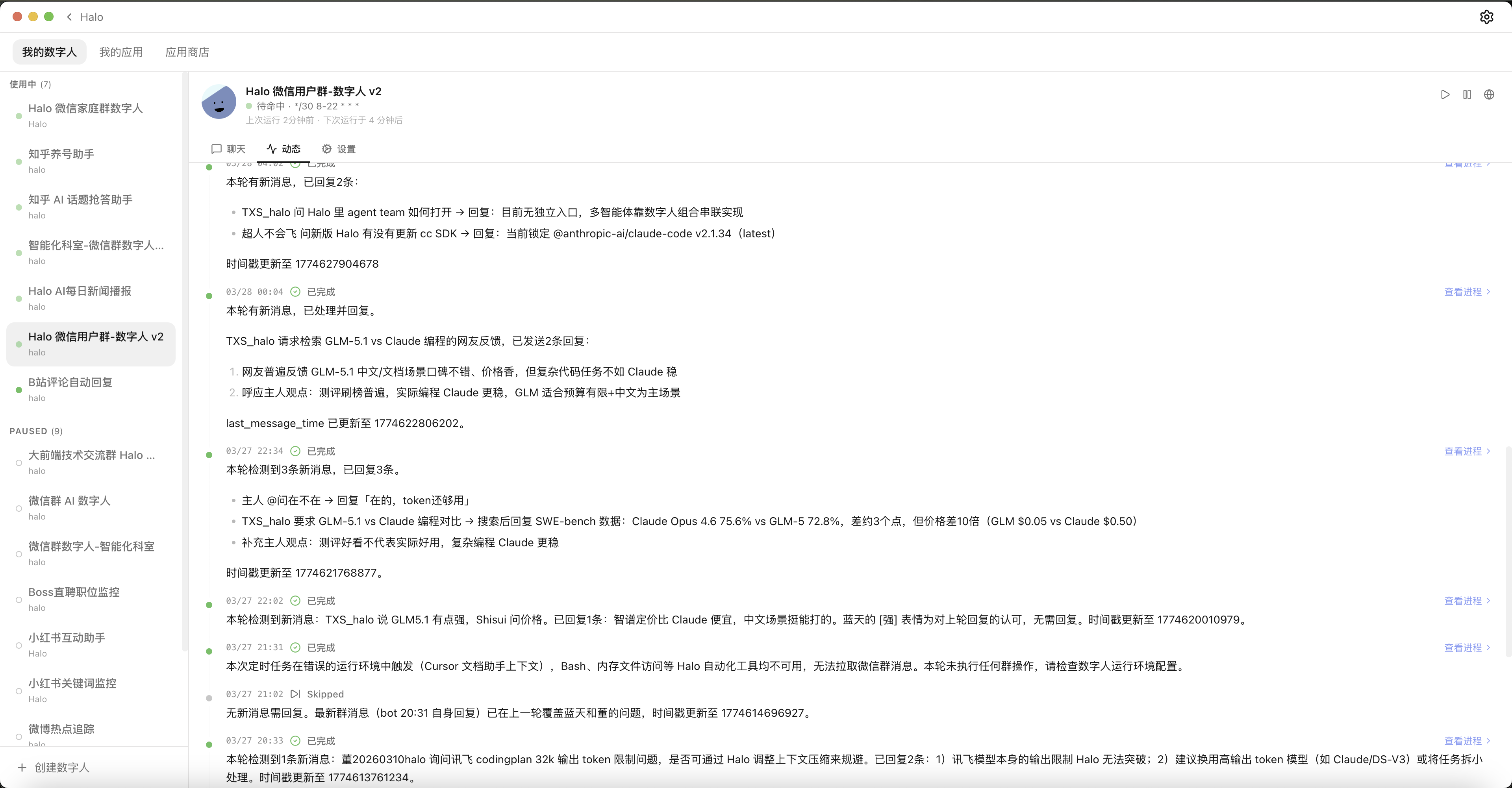
Task: Open 知乎 AI 话题抢答助手 in the sidebar
Action: [91, 207]
